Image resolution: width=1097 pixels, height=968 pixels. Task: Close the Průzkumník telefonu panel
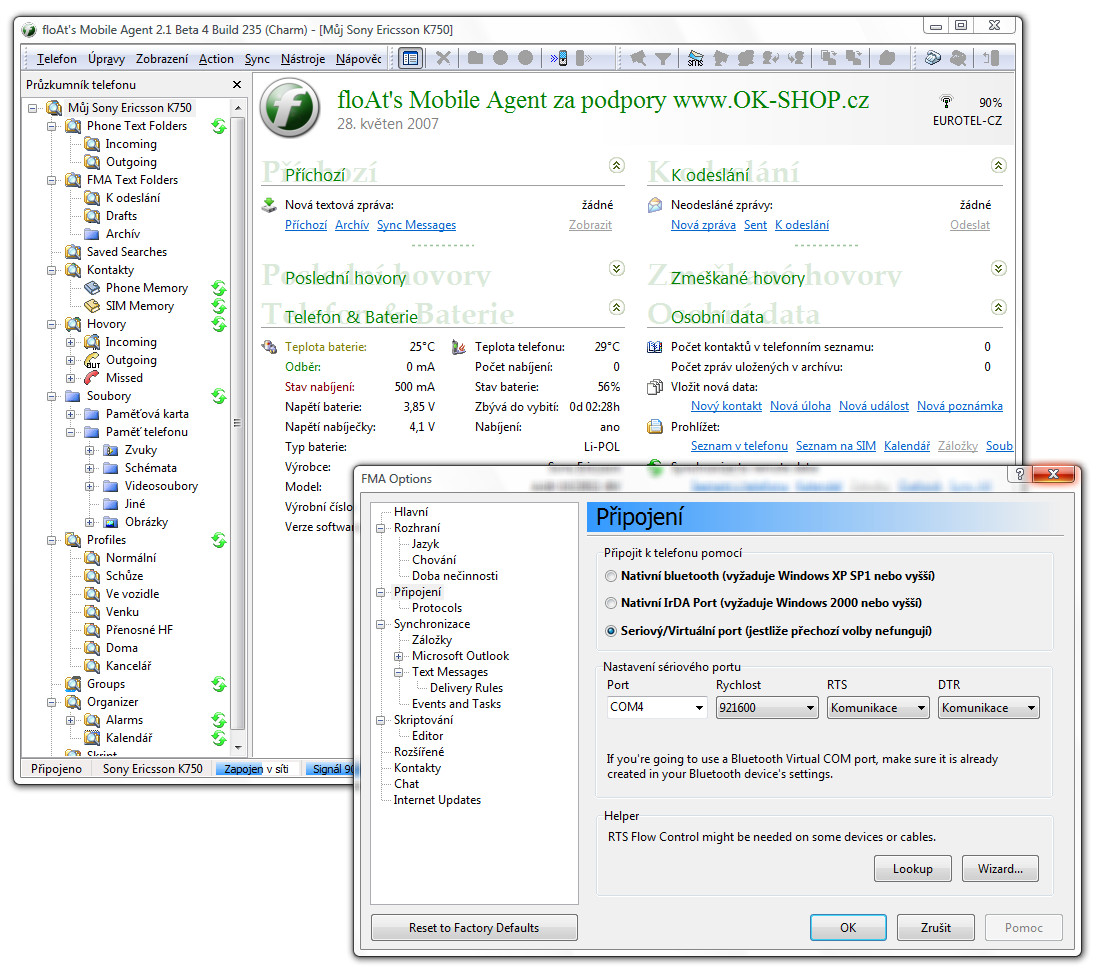(x=237, y=85)
